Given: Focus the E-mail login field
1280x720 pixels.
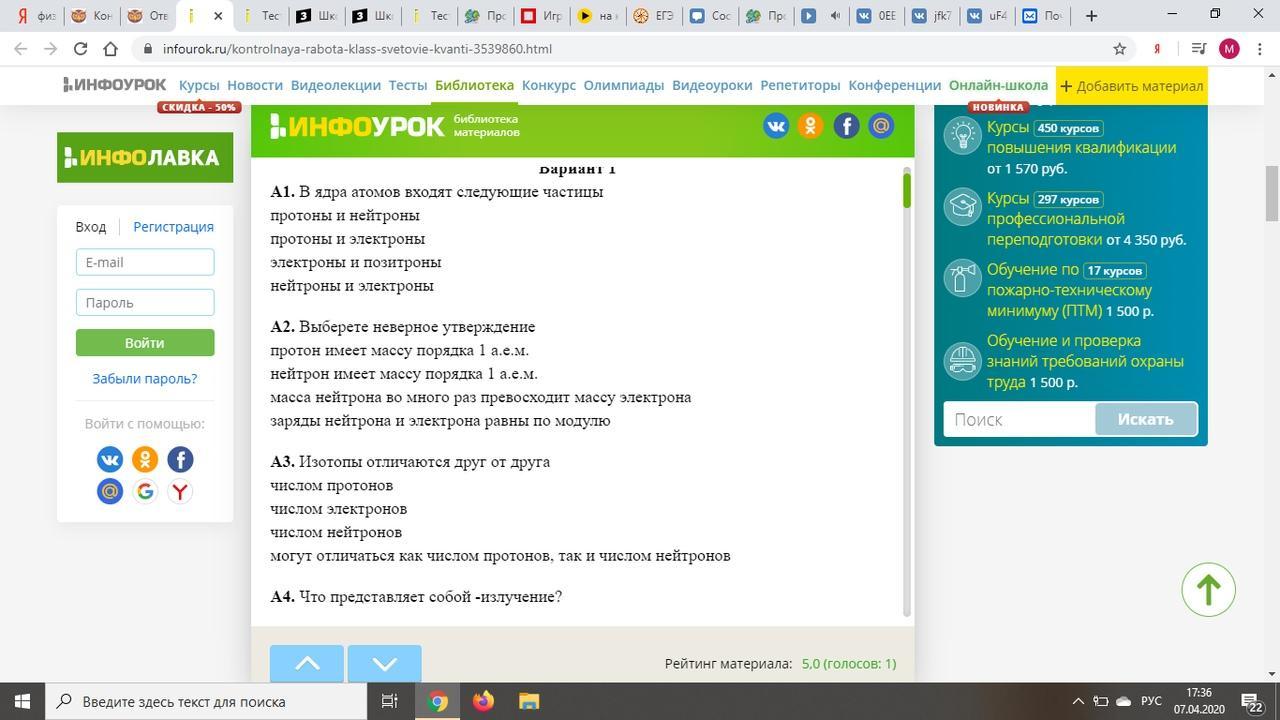Looking at the screenshot, I should 145,262.
